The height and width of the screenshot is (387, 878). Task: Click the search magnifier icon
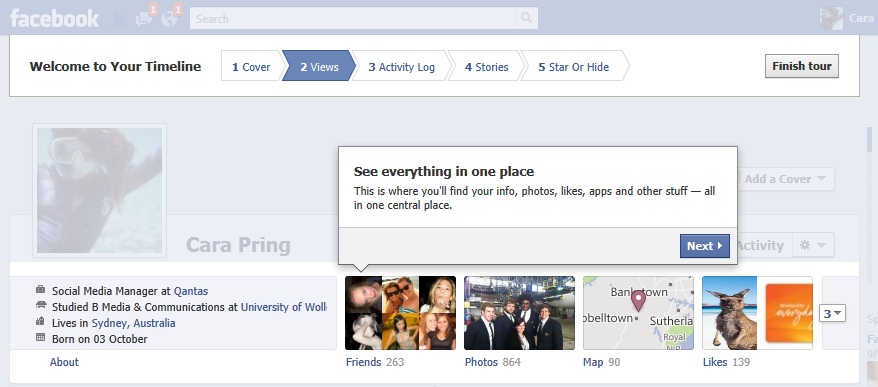coord(526,18)
